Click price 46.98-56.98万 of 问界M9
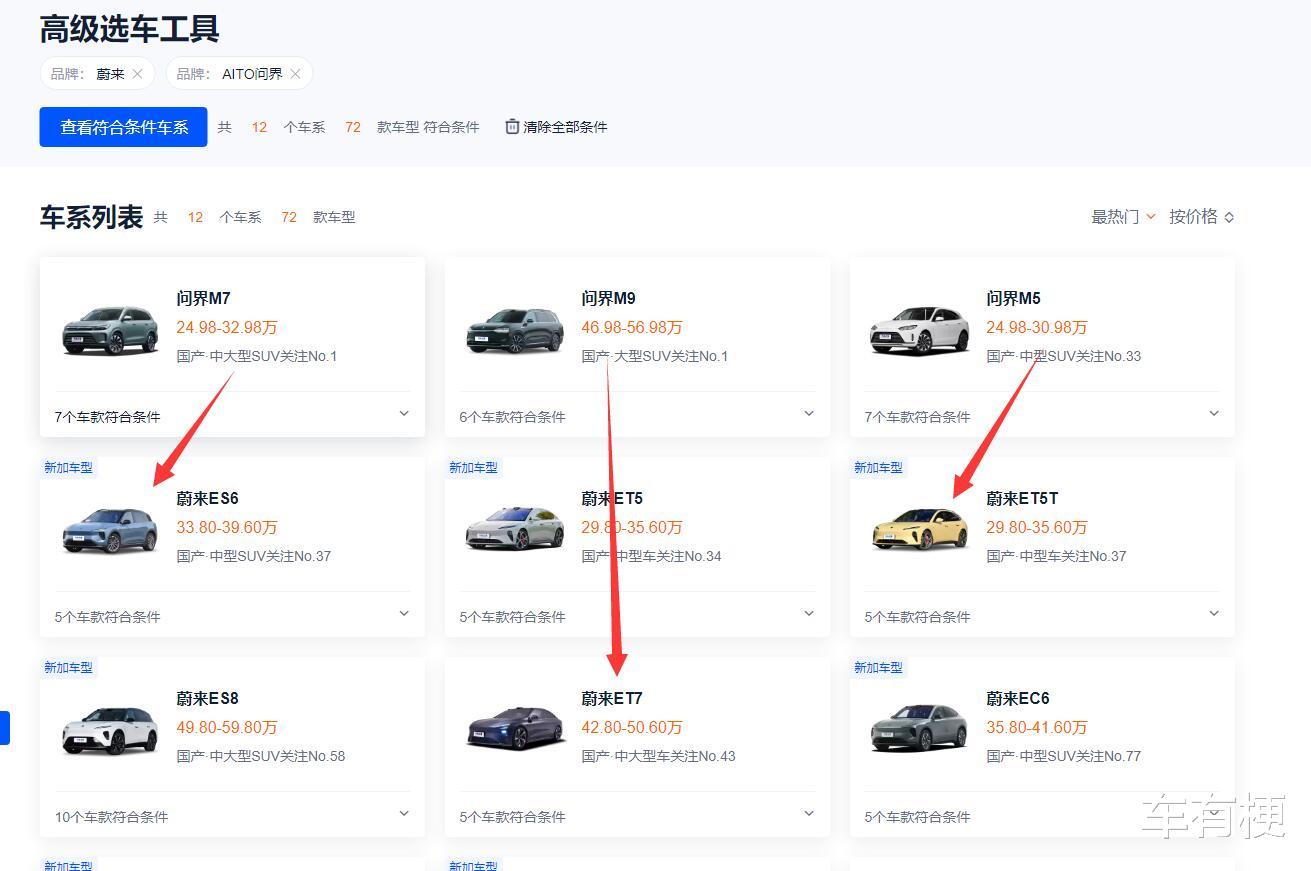1311x871 pixels. coord(632,327)
